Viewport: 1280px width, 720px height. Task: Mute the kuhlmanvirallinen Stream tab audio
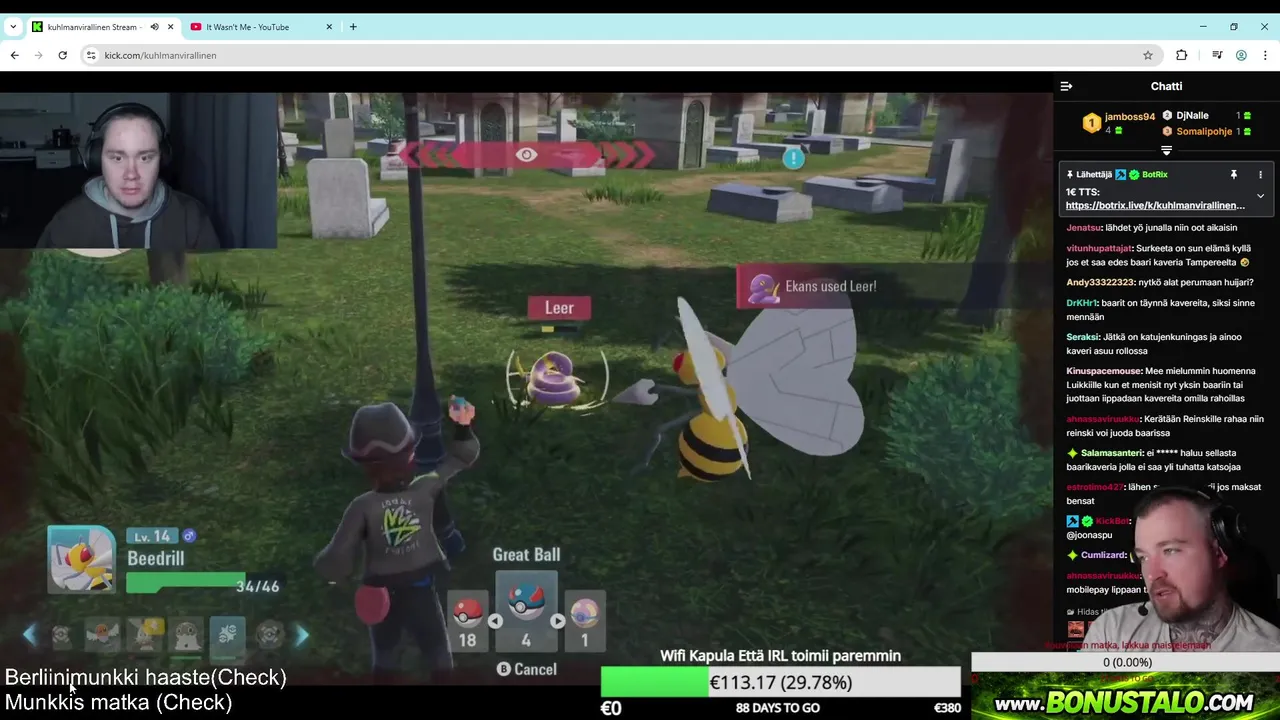click(154, 27)
